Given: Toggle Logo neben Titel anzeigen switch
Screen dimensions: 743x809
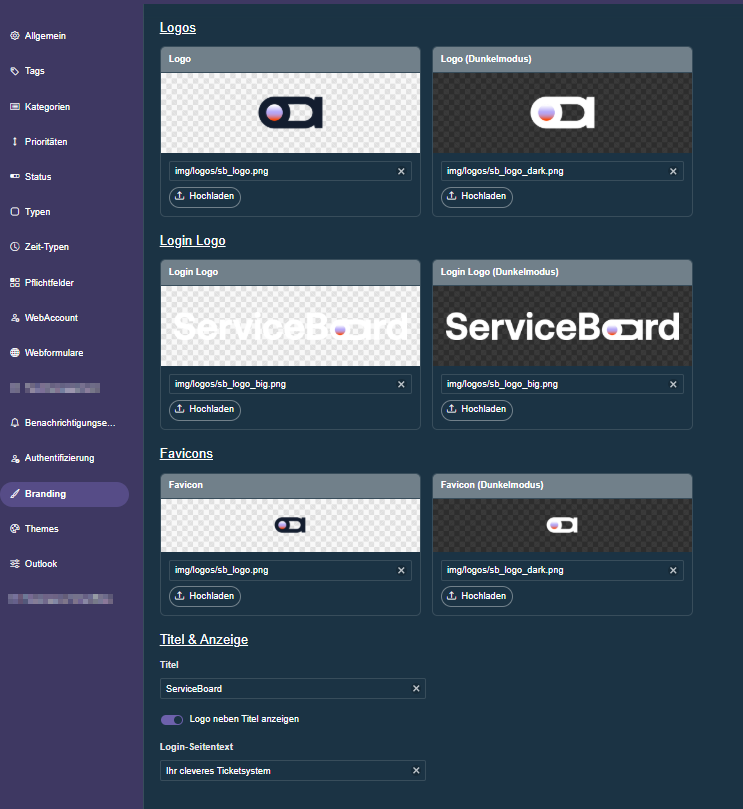Looking at the screenshot, I should (172, 720).
